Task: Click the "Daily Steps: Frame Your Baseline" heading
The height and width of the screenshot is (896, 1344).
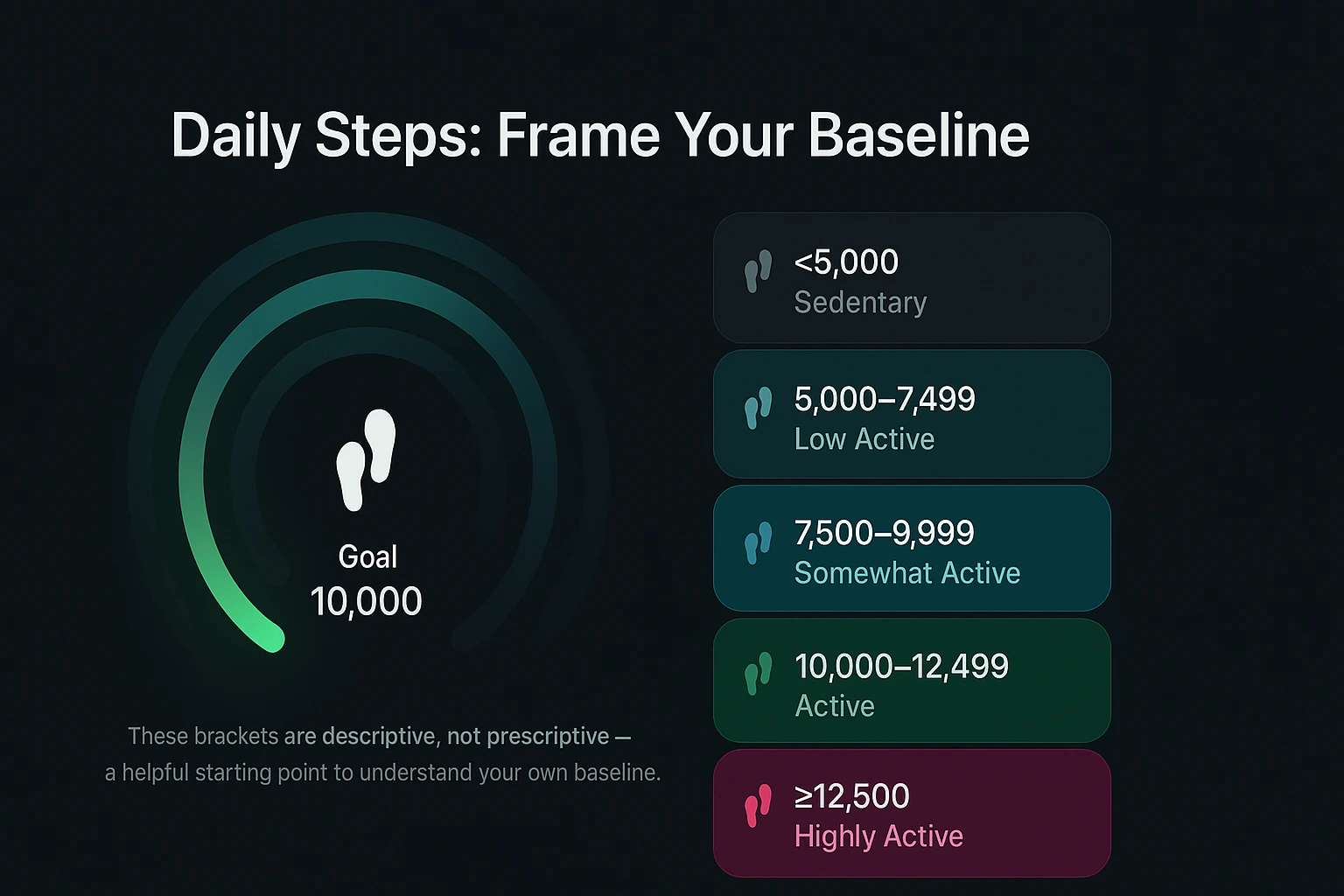Action: tap(600, 136)
